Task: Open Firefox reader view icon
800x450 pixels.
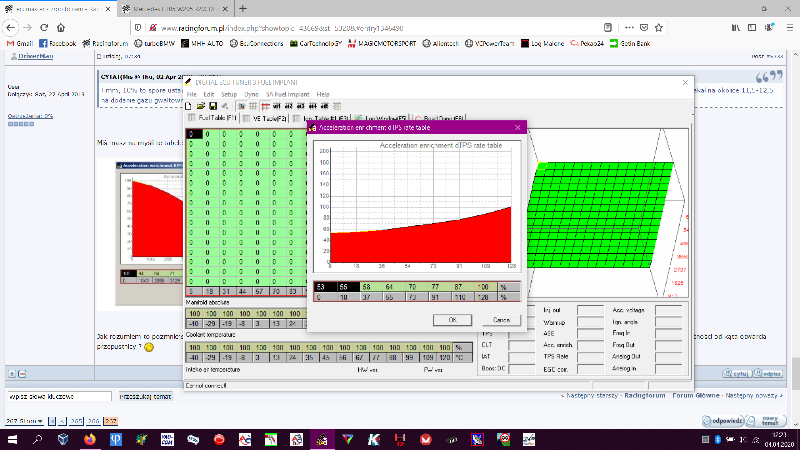Action: [x=608, y=28]
